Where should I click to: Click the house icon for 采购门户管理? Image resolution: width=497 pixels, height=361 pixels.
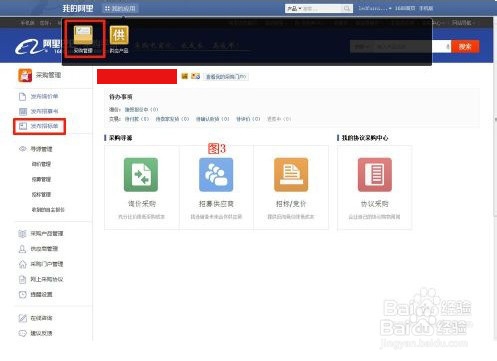tap(22, 264)
